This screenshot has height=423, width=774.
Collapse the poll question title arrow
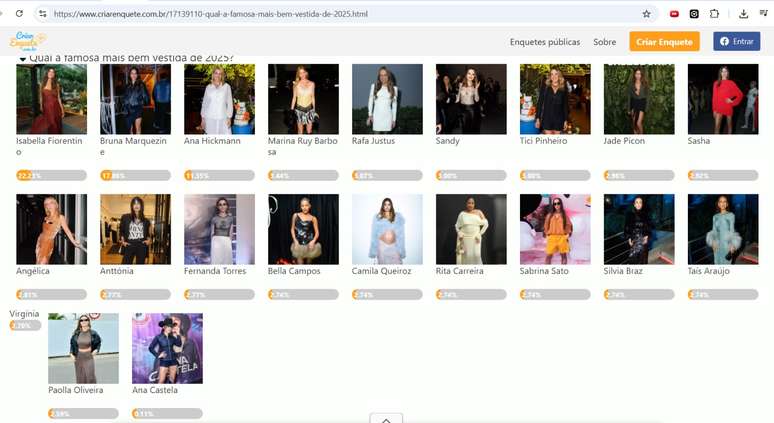pos(22,59)
